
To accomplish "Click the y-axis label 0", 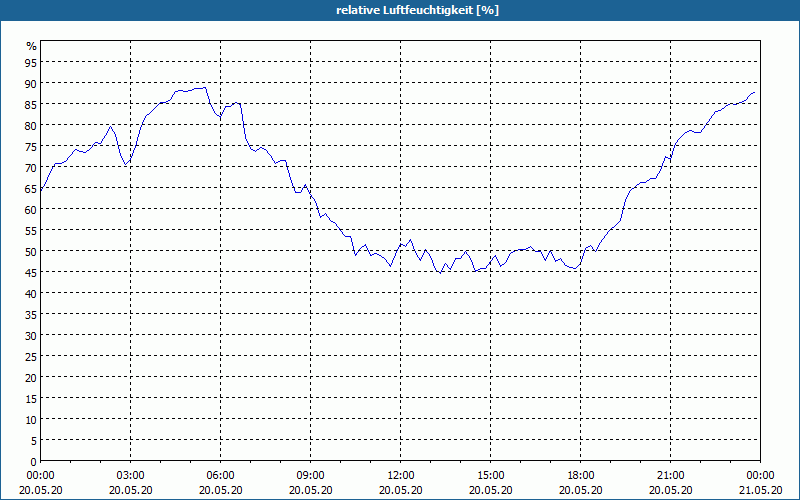I will click(34, 462).
